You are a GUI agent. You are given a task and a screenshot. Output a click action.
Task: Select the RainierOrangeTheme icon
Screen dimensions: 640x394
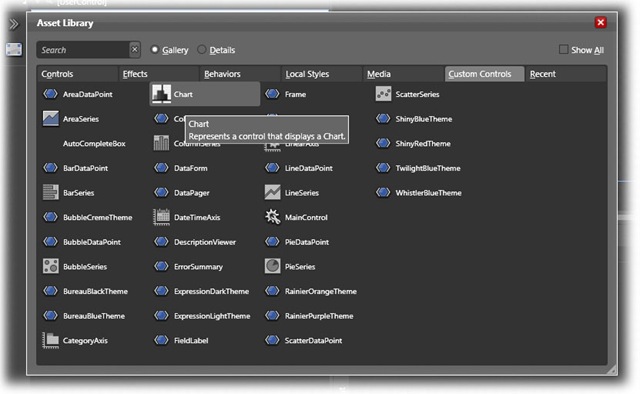tap(272, 291)
